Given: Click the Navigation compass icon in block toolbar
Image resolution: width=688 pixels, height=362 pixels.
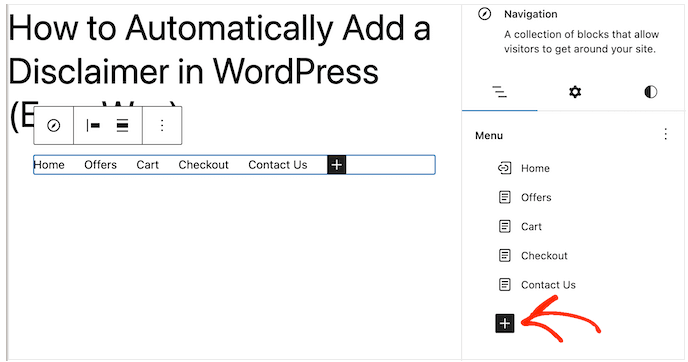Looking at the screenshot, I should (54, 125).
